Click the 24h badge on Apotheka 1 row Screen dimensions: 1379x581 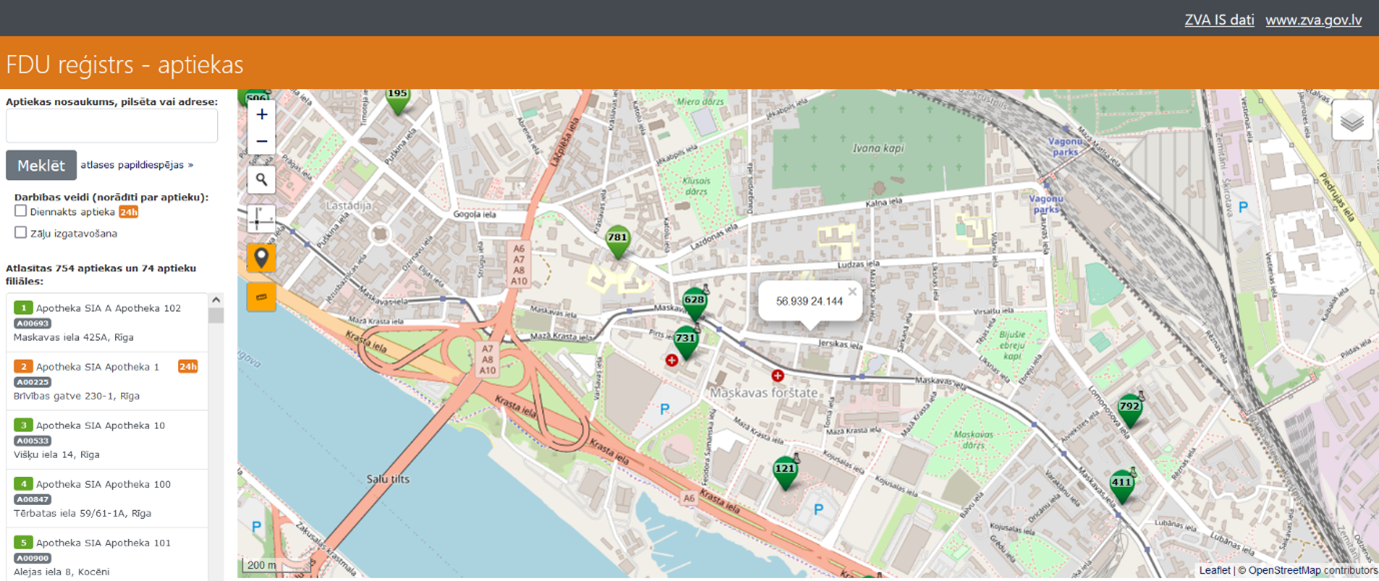(x=188, y=367)
